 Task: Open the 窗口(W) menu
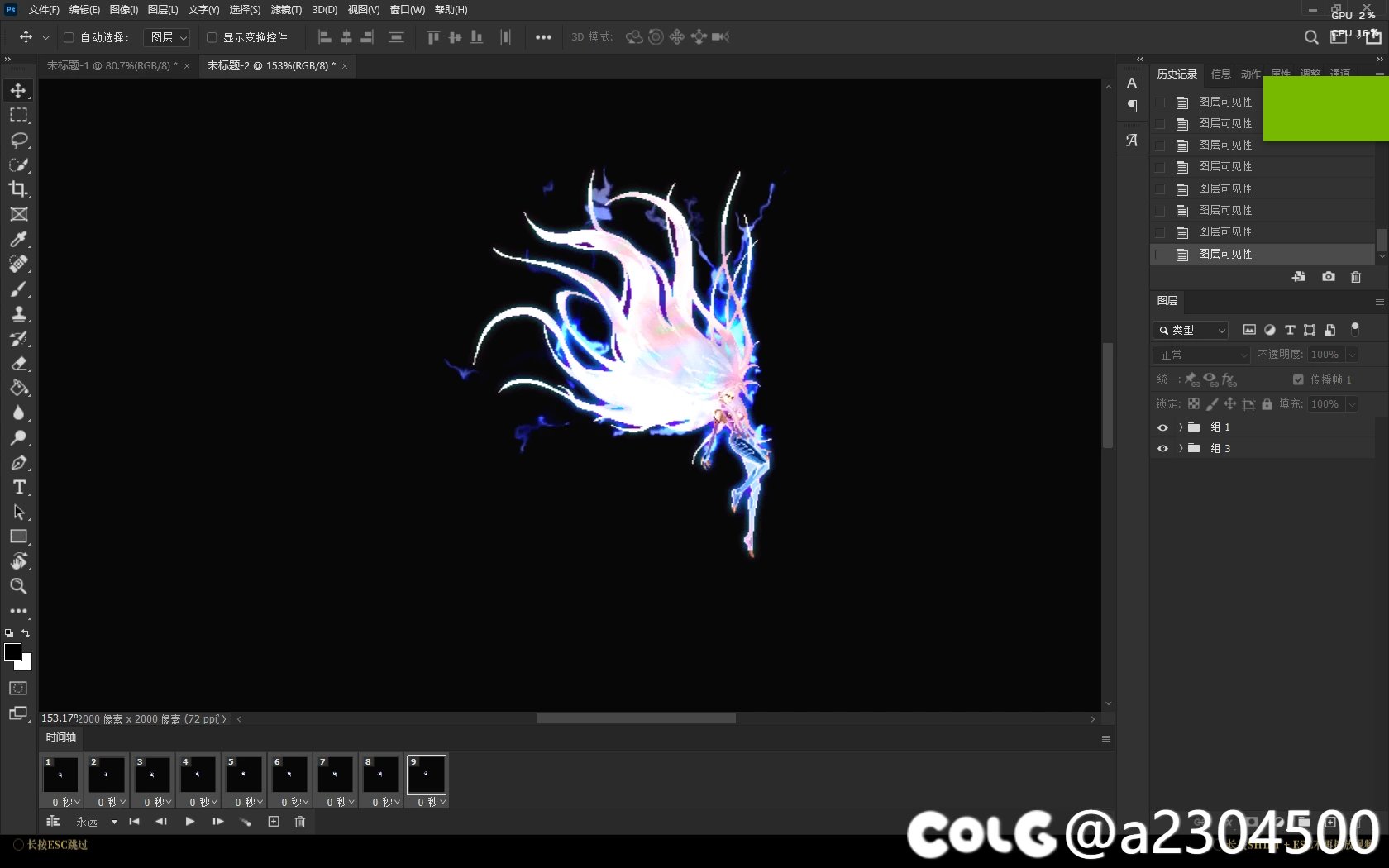[x=407, y=10]
